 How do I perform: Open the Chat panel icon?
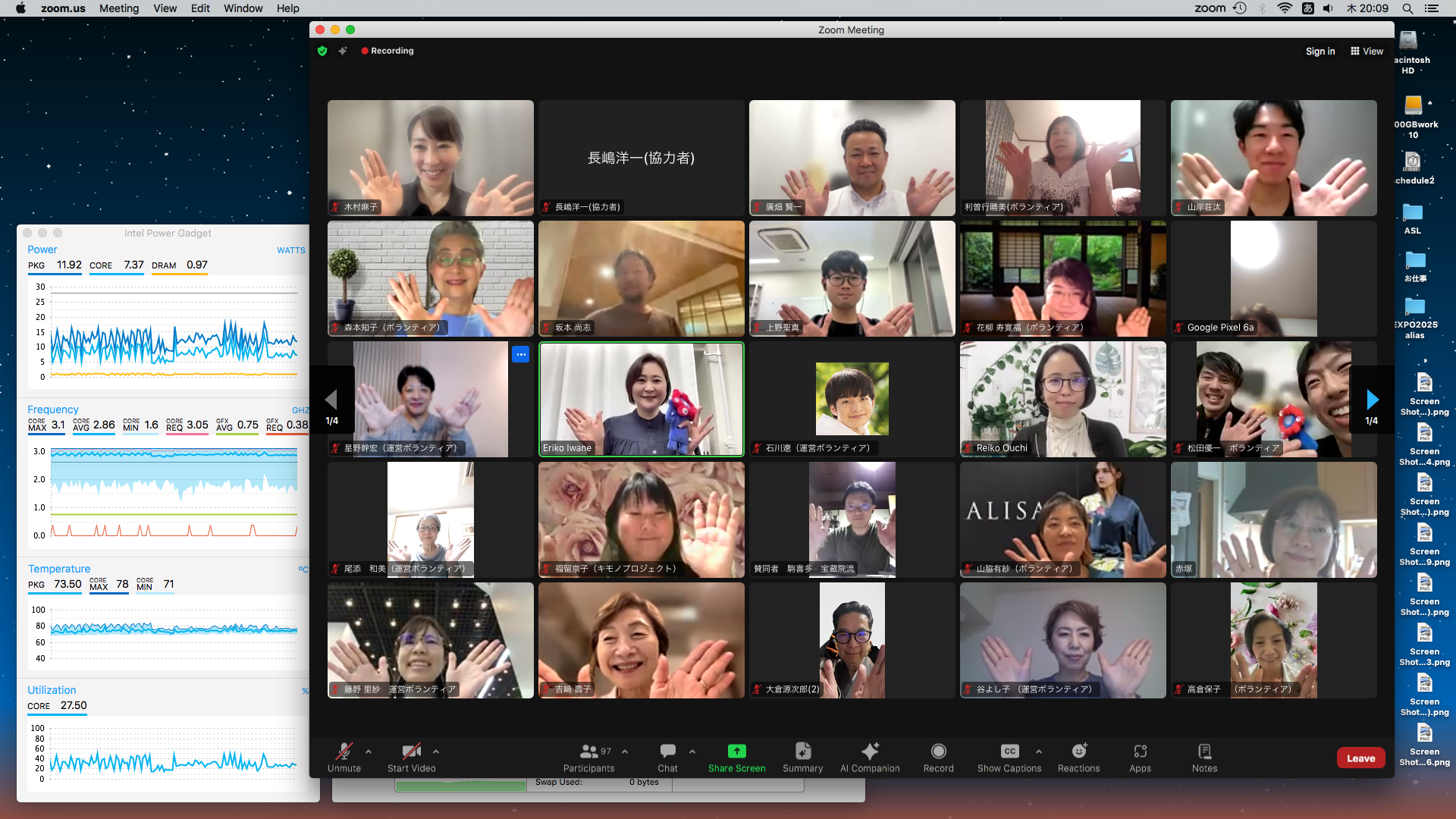(667, 752)
